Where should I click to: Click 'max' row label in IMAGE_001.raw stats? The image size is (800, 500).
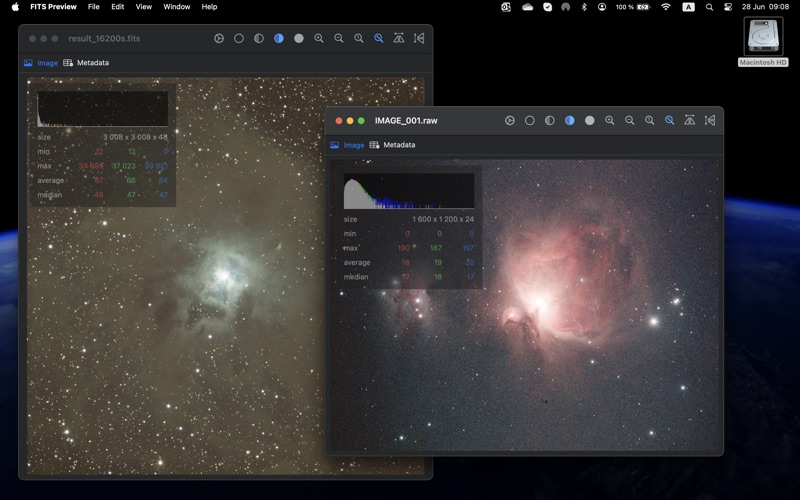(x=351, y=248)
